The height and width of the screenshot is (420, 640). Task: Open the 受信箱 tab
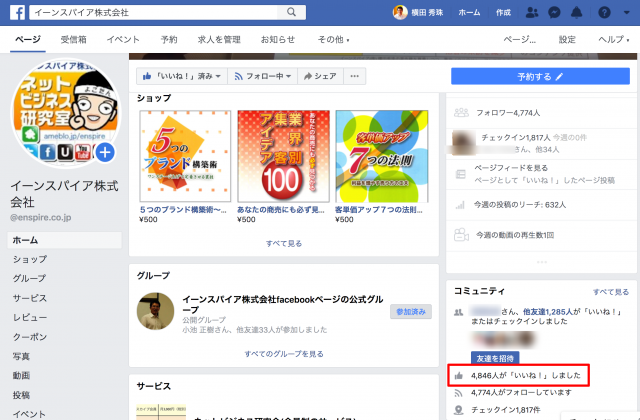click(x=73, y=40)
